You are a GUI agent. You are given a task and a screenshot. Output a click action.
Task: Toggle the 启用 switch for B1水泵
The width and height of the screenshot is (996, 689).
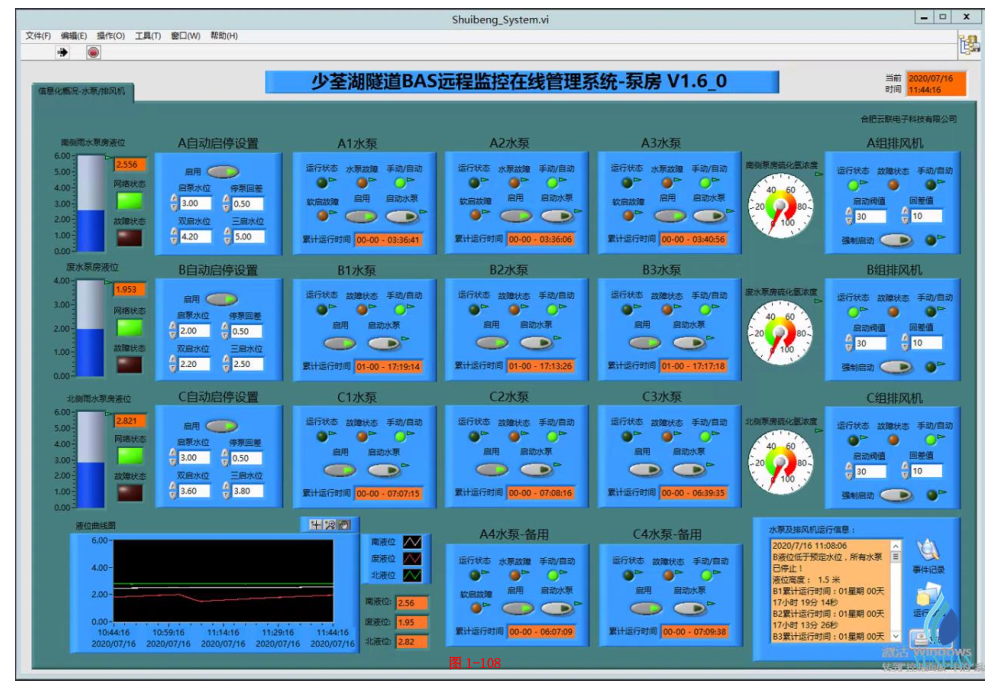click(x=341, y=342)
